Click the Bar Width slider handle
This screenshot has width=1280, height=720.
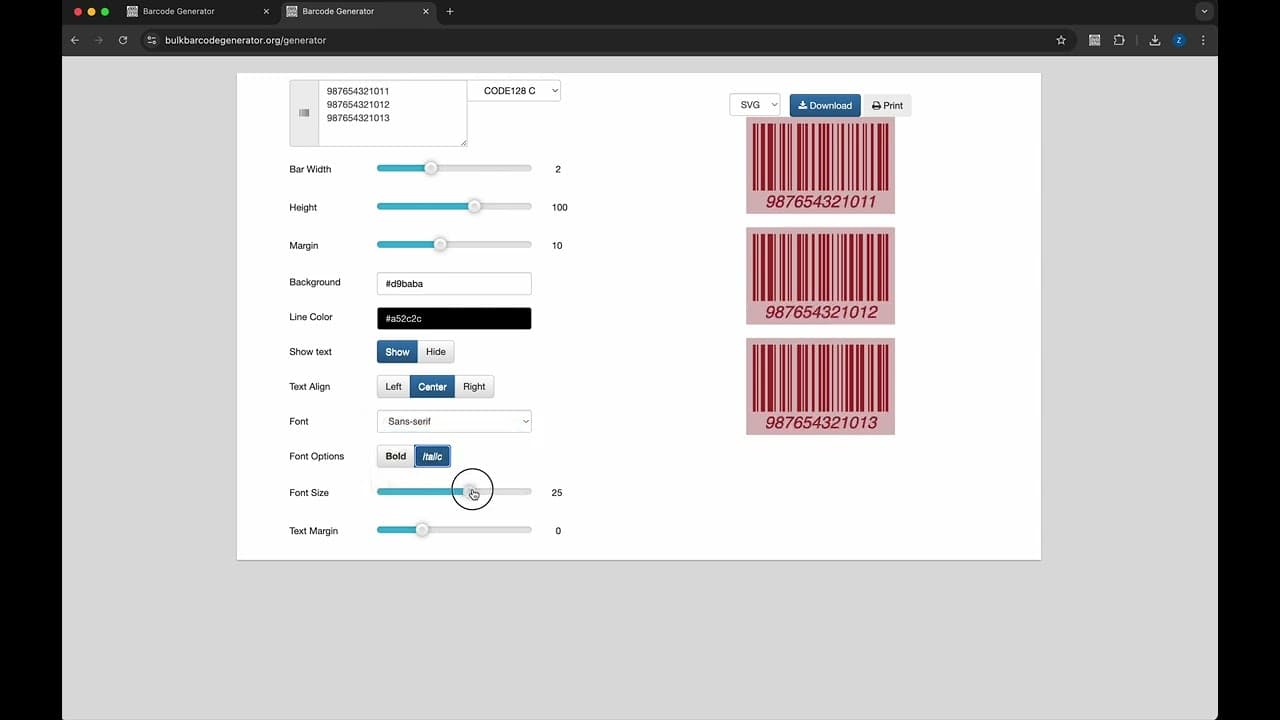[431, 168]
